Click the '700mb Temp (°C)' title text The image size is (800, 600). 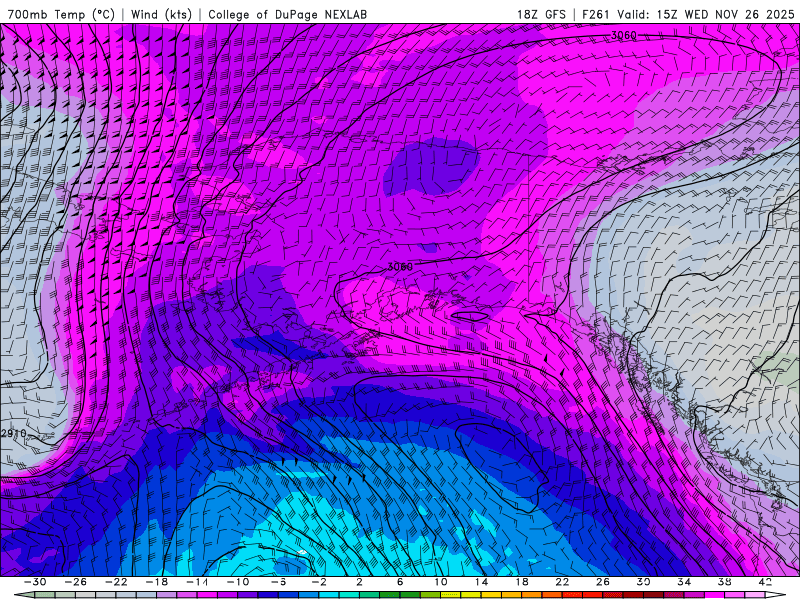click(x=61, y=14)
